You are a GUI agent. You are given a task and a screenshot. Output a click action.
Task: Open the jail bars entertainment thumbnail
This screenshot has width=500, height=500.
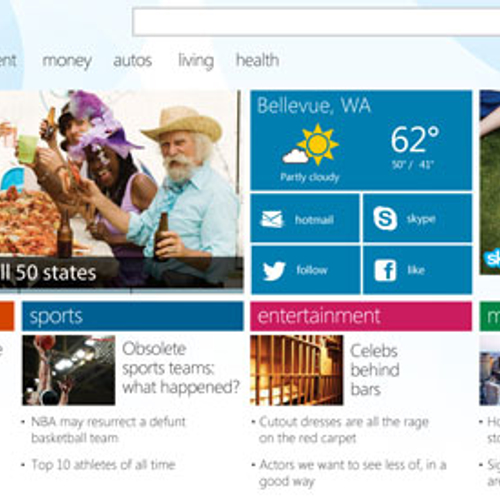coord(297,370)
